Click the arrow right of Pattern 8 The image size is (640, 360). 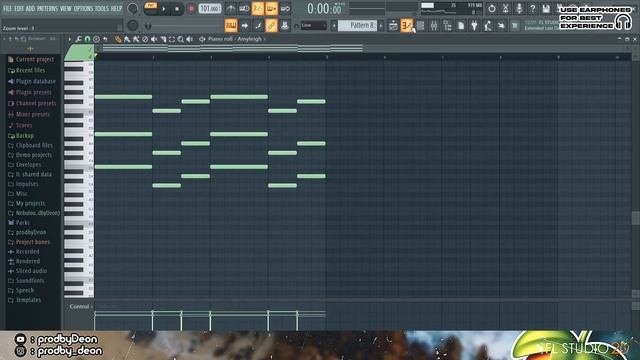click(381, 25)
